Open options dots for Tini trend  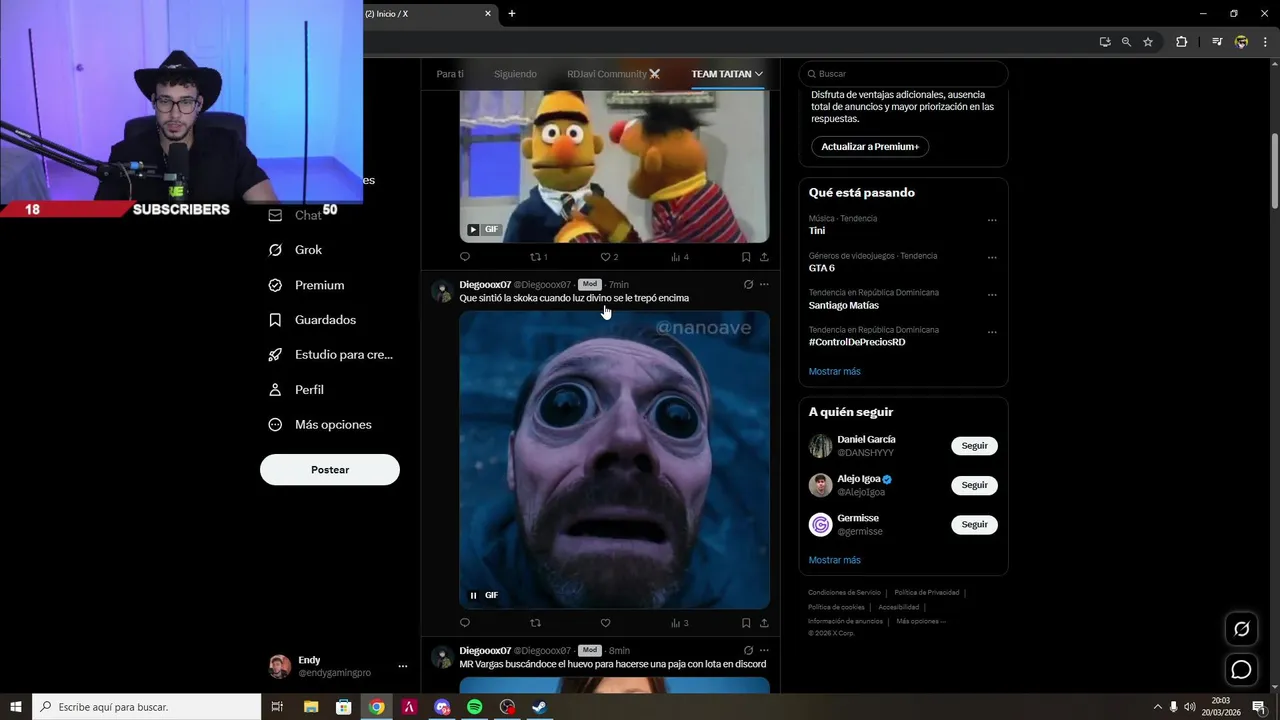point(992,220)
